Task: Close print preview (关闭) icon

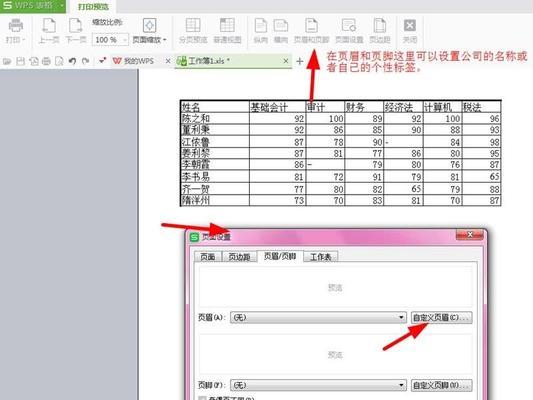Action: pyautogui.click(x=410, y=26)
